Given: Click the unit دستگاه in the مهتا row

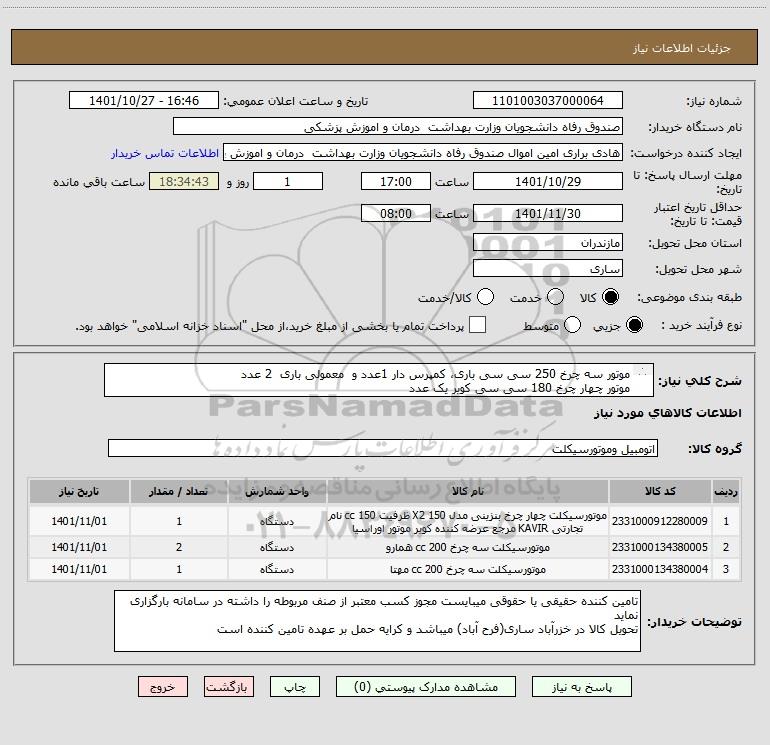Looking at the screenshot, I should coord(277,569).
